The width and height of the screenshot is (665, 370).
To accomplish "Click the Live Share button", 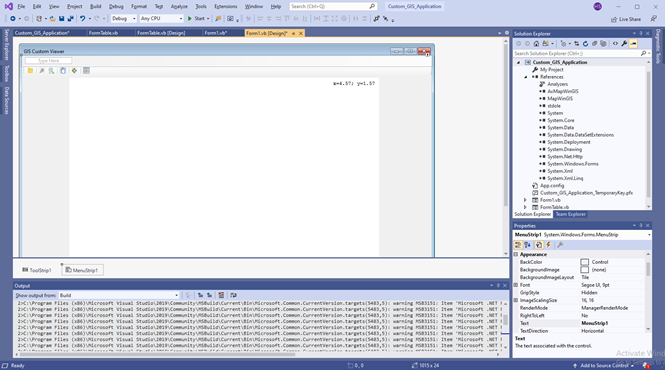I will coord(626,19).
